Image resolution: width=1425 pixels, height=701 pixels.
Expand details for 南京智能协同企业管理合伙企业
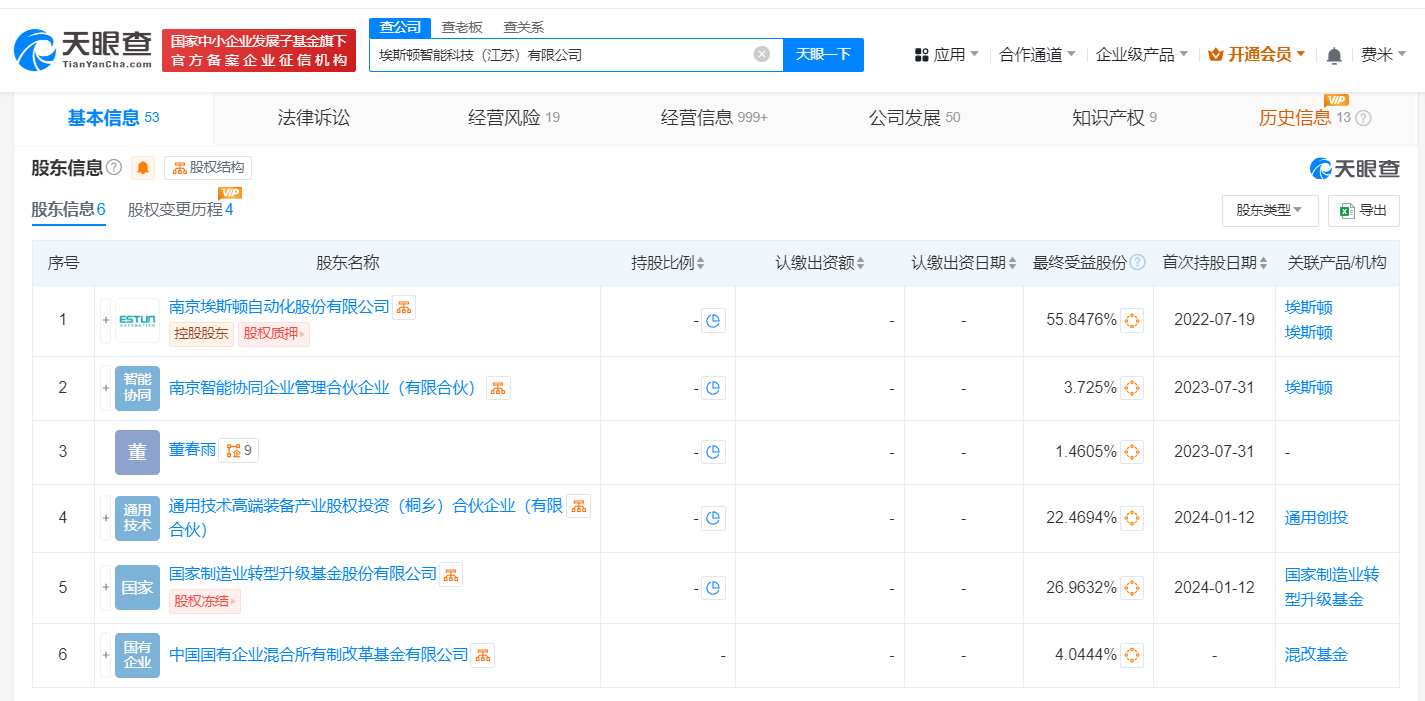coord(105,388)
